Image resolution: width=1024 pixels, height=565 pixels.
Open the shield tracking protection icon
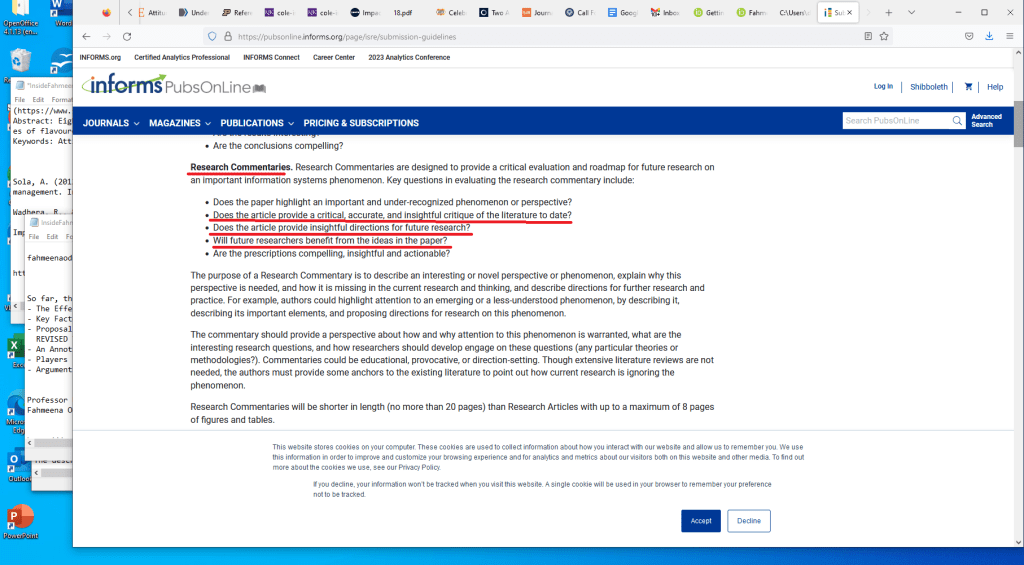[212, 37]
